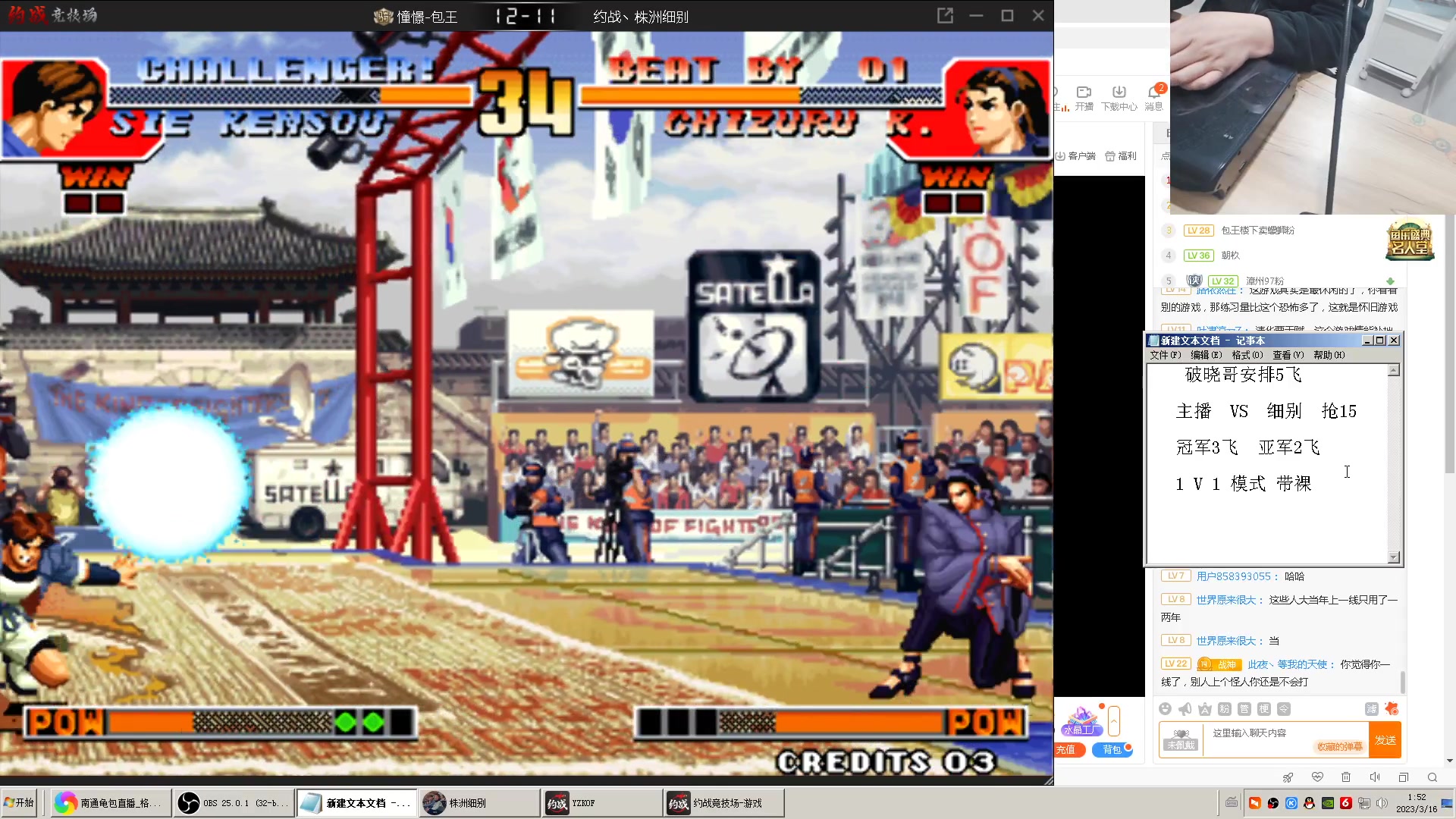Toggle the 滤 chat filter icon
1456x819 pixels.
[x=1372, y=709]
